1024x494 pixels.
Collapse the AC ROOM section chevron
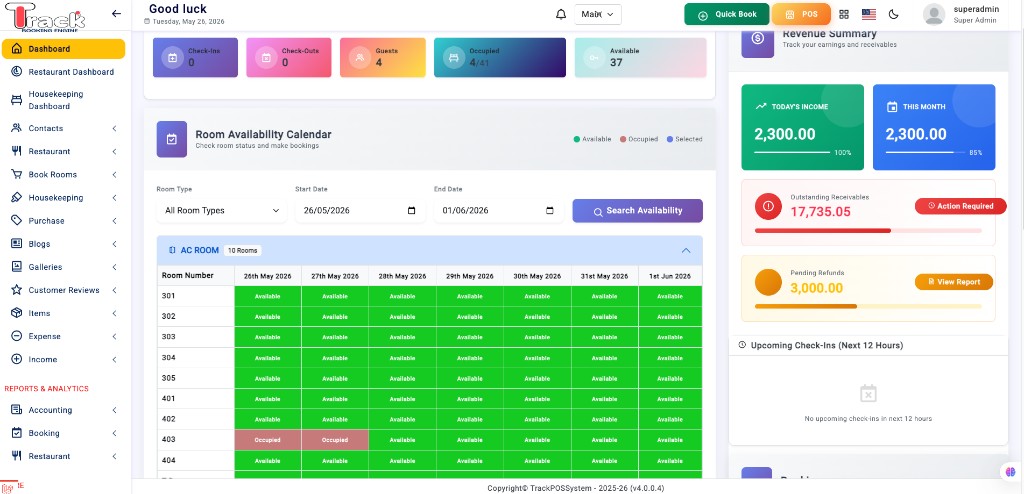pyautogui.click(x=686, y=250)
